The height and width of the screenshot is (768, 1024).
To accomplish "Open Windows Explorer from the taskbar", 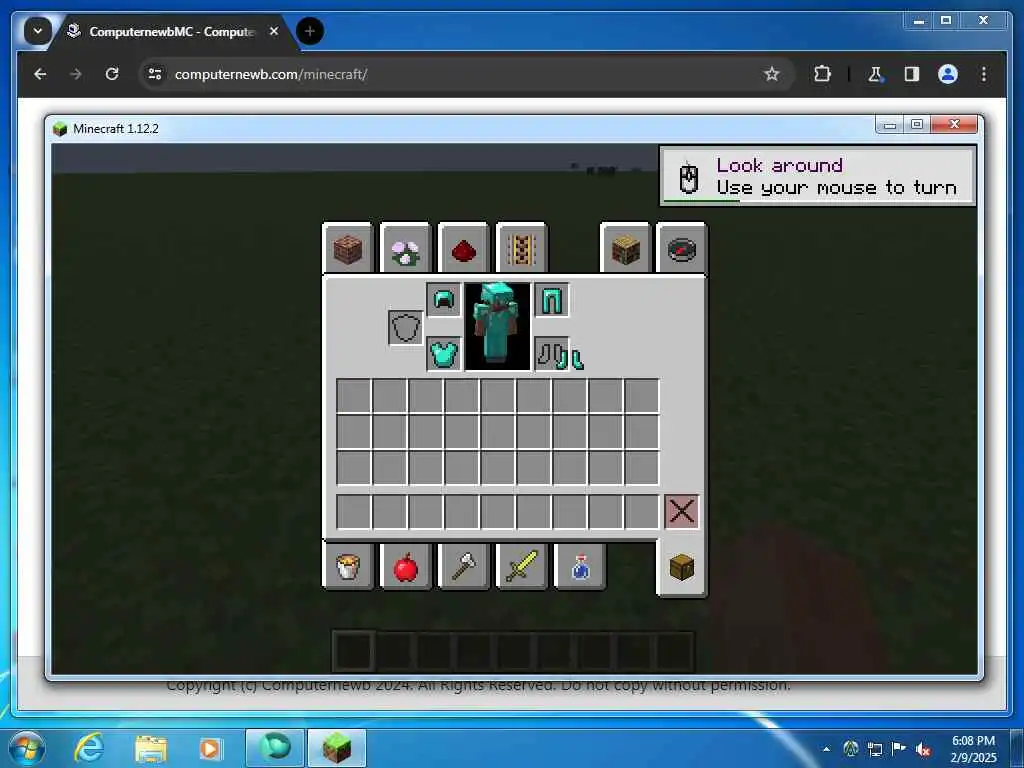I will click(x=151, y=748).
